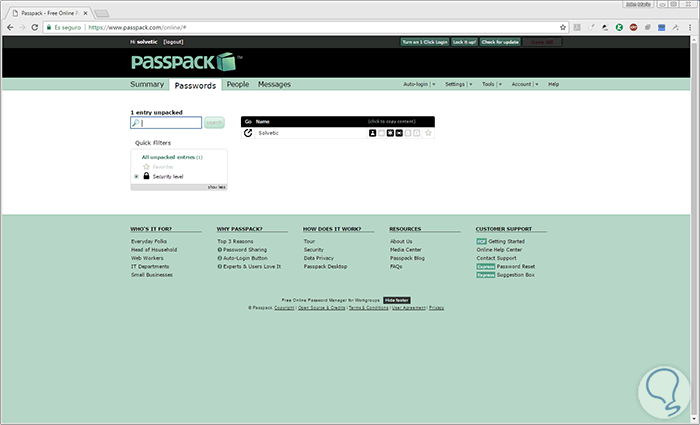Close the Passpack browser tab
700x425 pixels.
[x=85, y=13]
